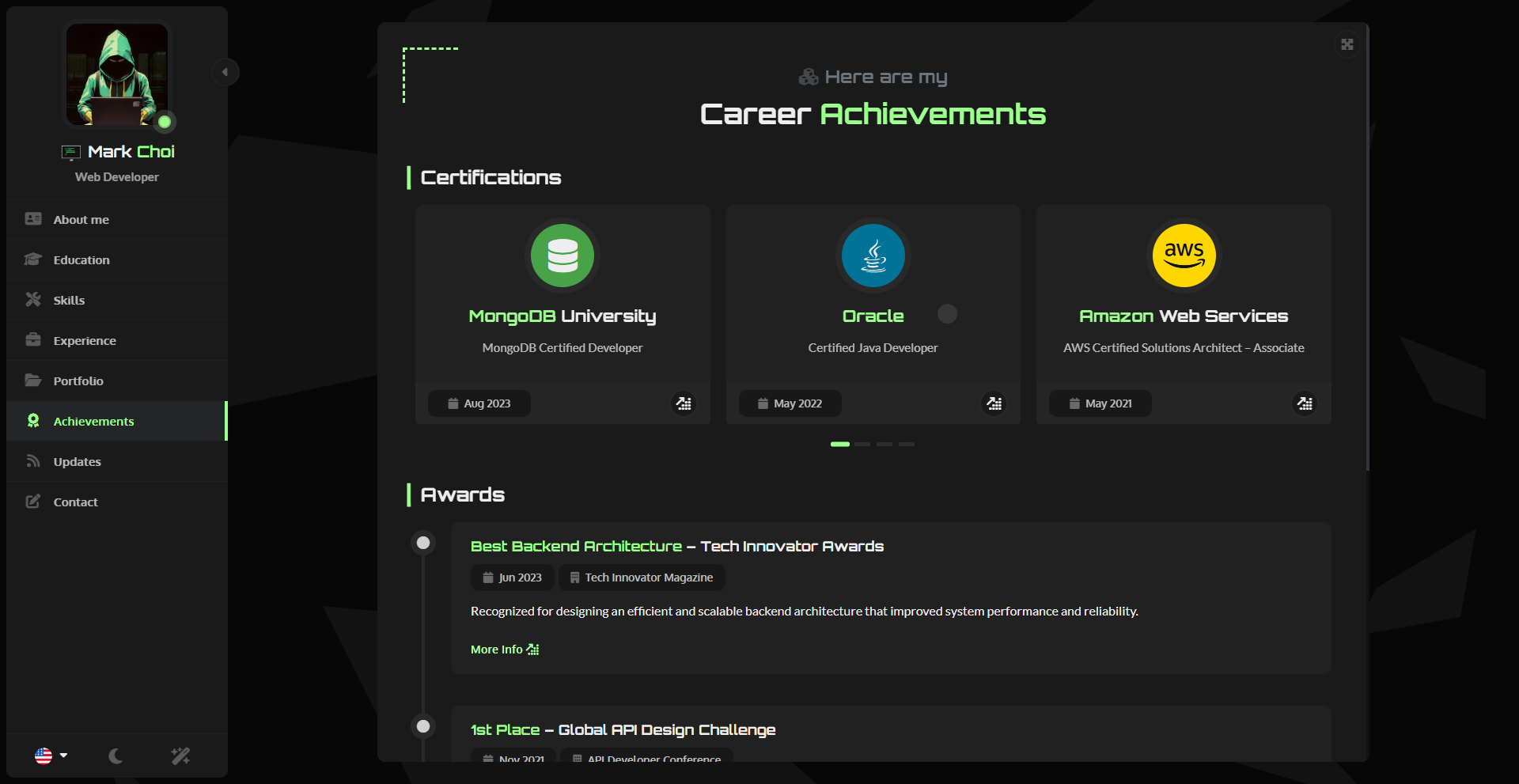Click the May 2021 date badge
This screenshot has width=1519, height=784.
[1100, 403]
